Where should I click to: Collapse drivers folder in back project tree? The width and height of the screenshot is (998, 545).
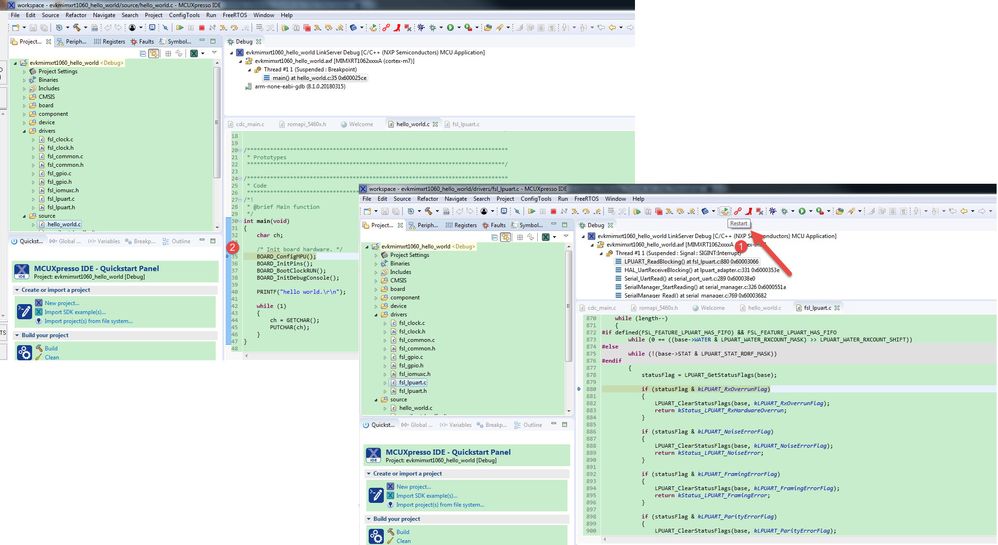click(x=25, y=131)
